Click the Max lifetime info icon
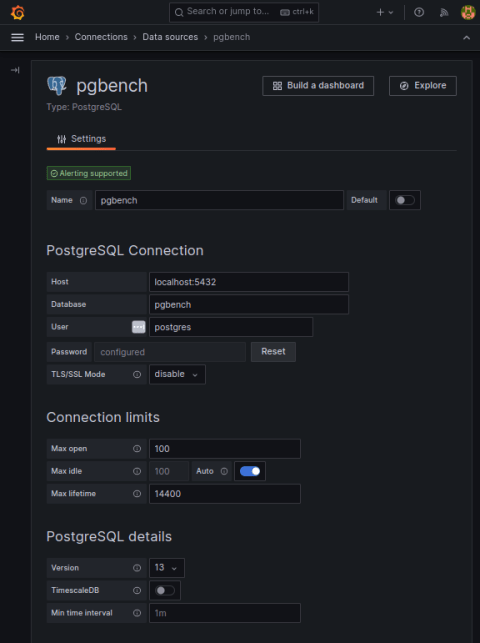Image resolution: width=480 pixels, height=643 pixels. pyautogui.click(x=137, y=494)
